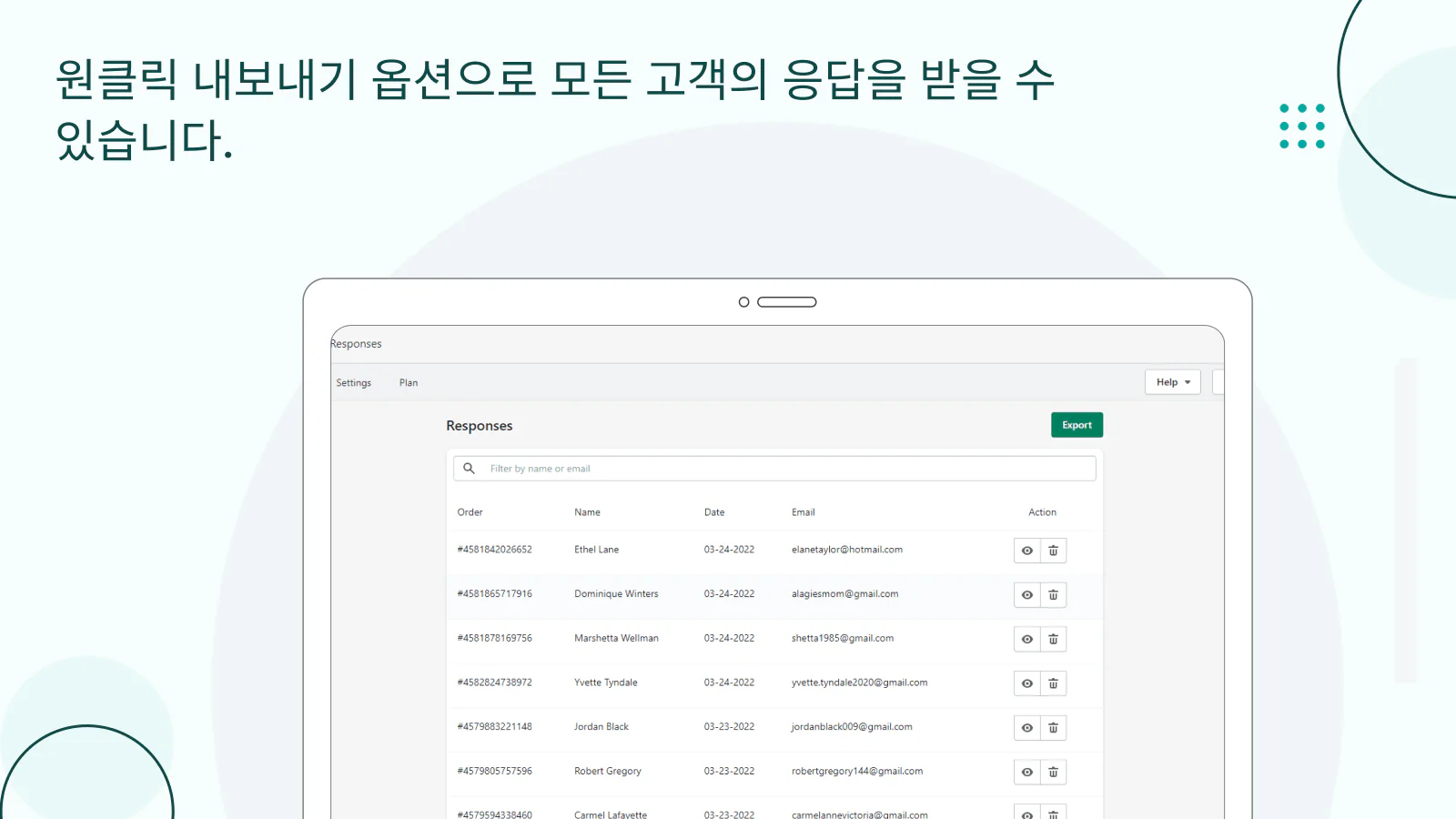Delete Jordan Black's response
Screen dimensions: 1456x819
1053,728
